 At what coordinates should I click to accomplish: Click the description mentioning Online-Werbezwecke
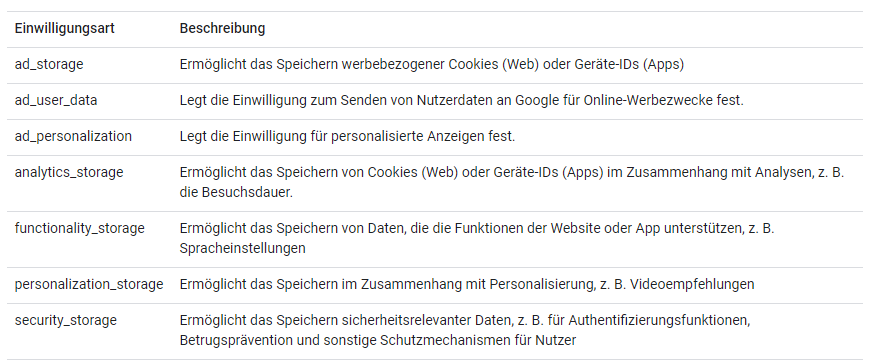point(461,100)
